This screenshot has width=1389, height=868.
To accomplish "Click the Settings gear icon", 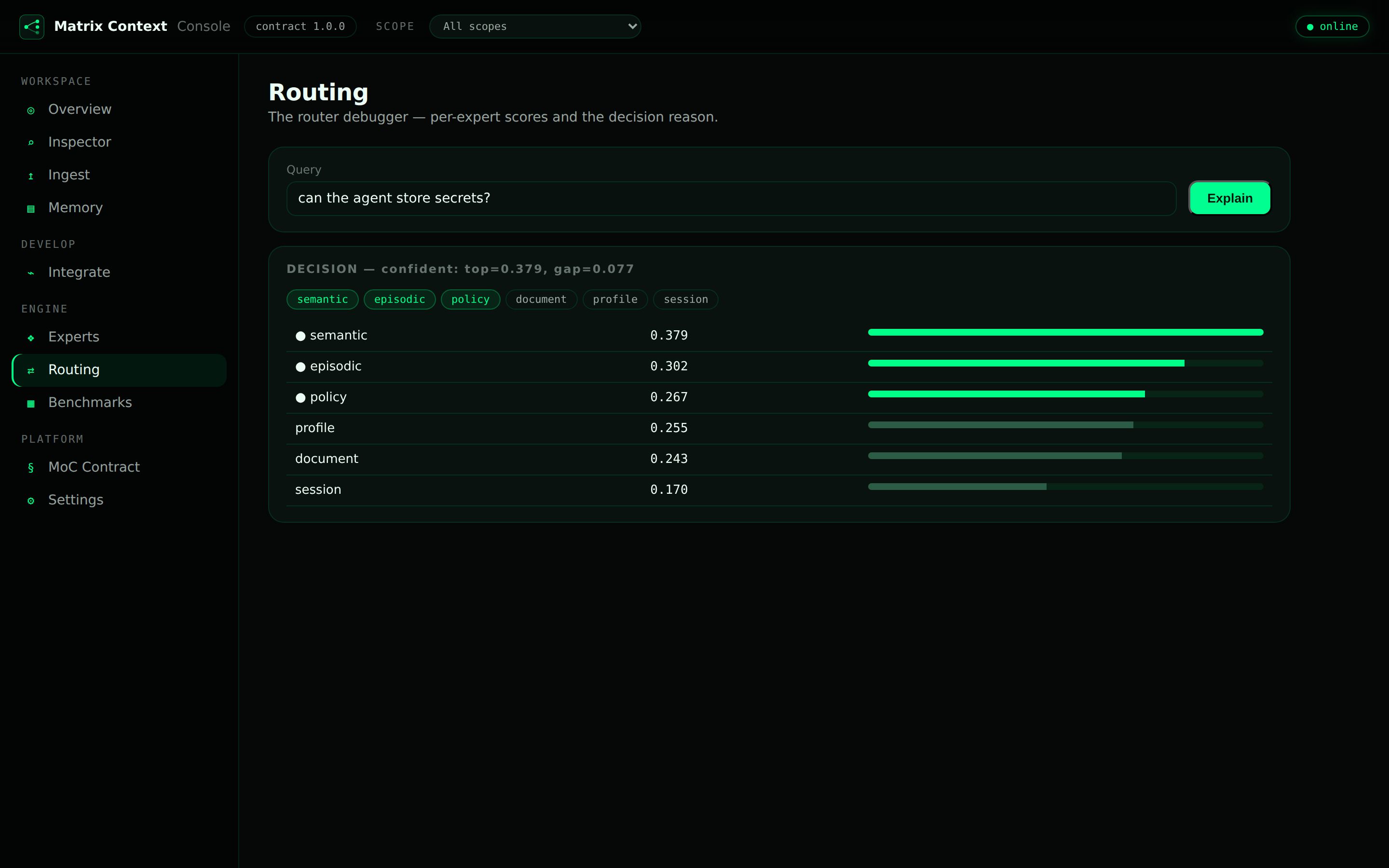I will (31, 501).
